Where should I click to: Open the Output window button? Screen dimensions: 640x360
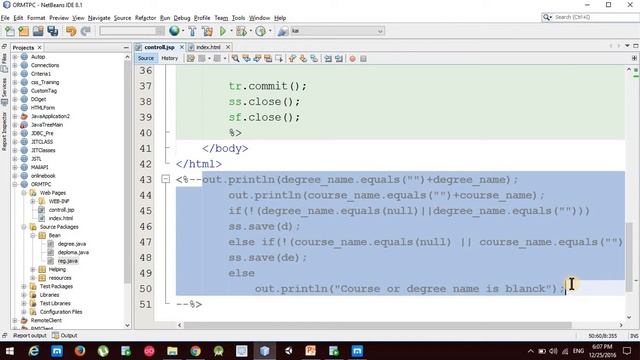point(65,336)
